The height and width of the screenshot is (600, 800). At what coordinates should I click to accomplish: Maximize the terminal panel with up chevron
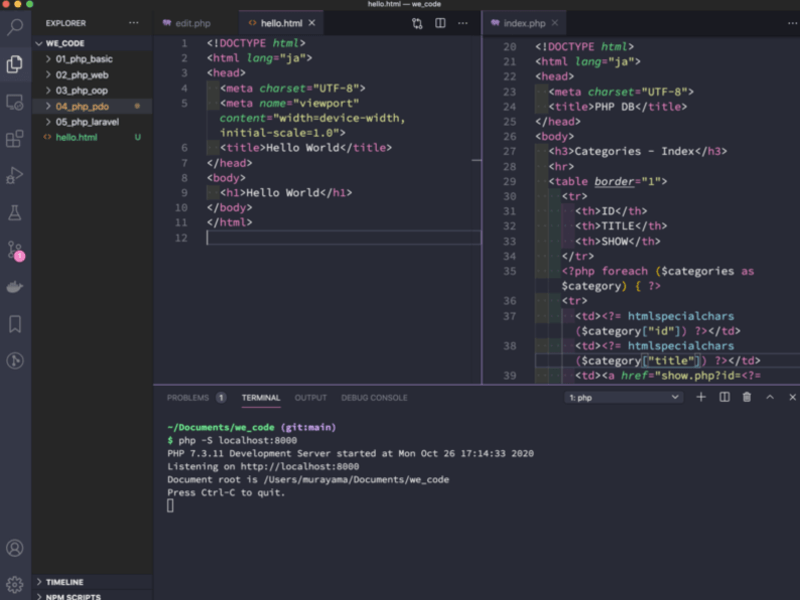point(770,397)
